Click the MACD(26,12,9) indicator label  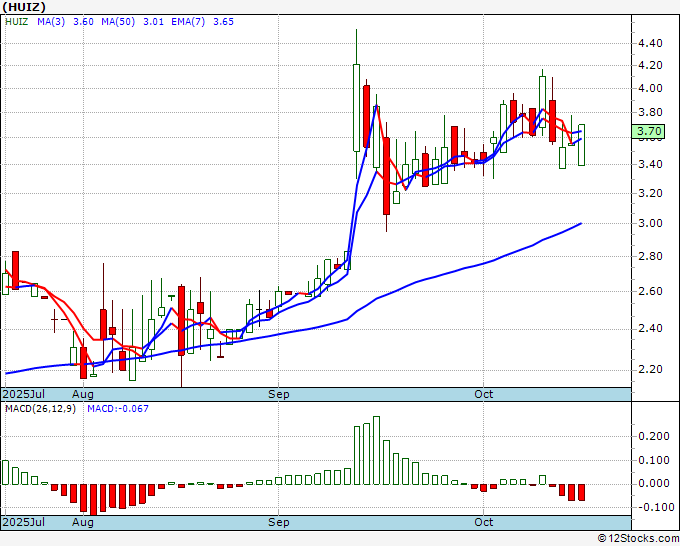coord(40,409)
